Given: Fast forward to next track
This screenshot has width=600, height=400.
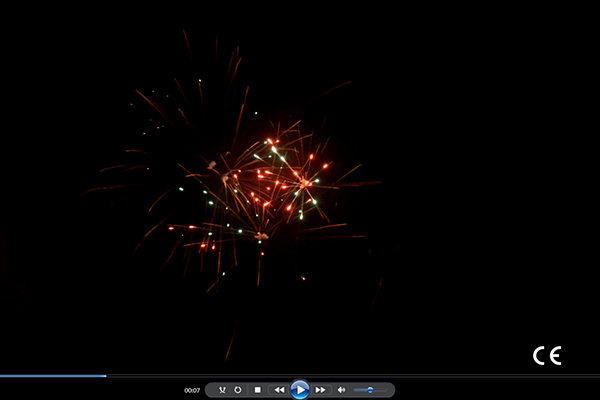Looking at the screenshot, I should tap(321, 390).
